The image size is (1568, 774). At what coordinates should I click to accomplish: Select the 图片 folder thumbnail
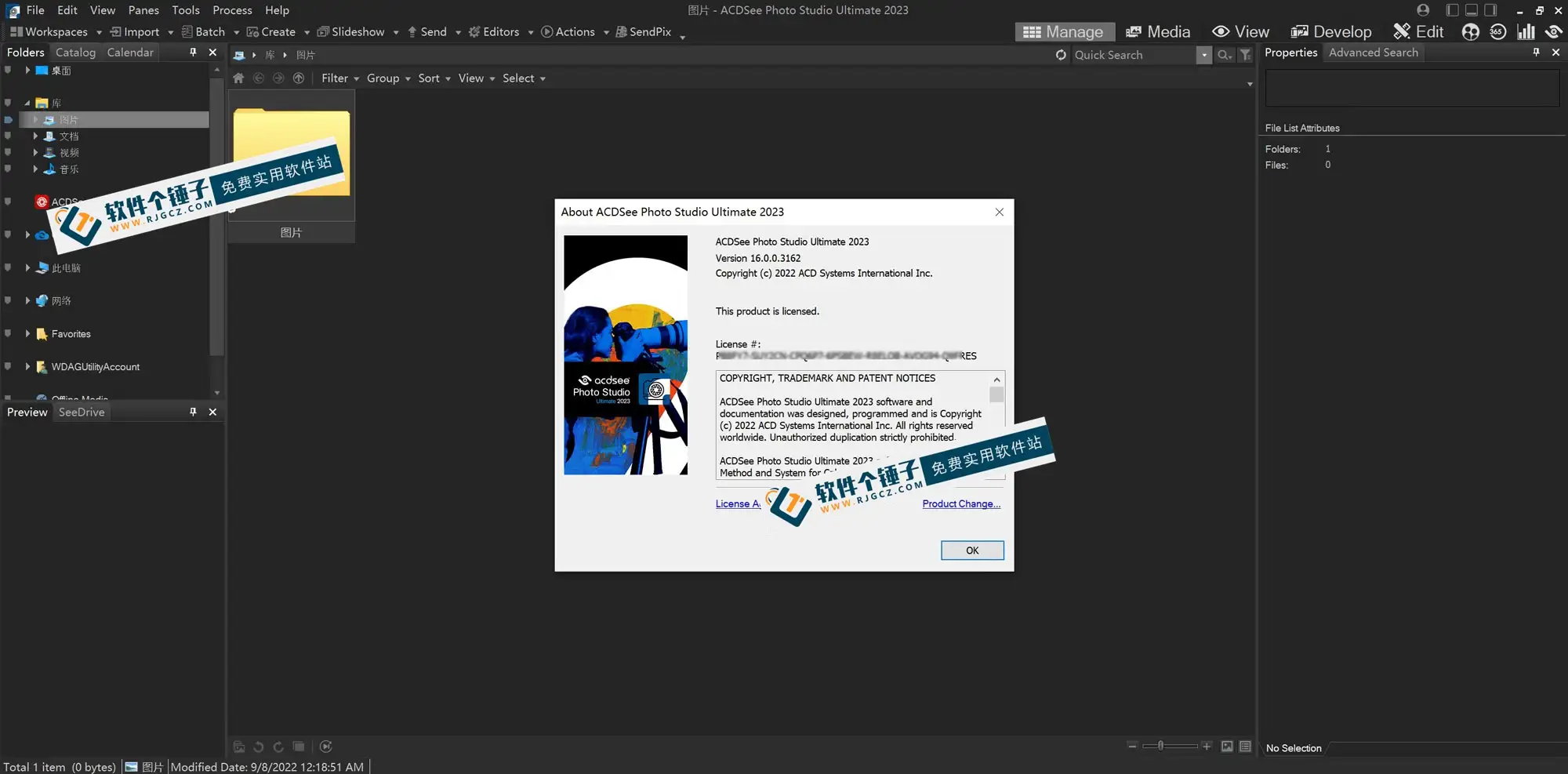point(292,165)
